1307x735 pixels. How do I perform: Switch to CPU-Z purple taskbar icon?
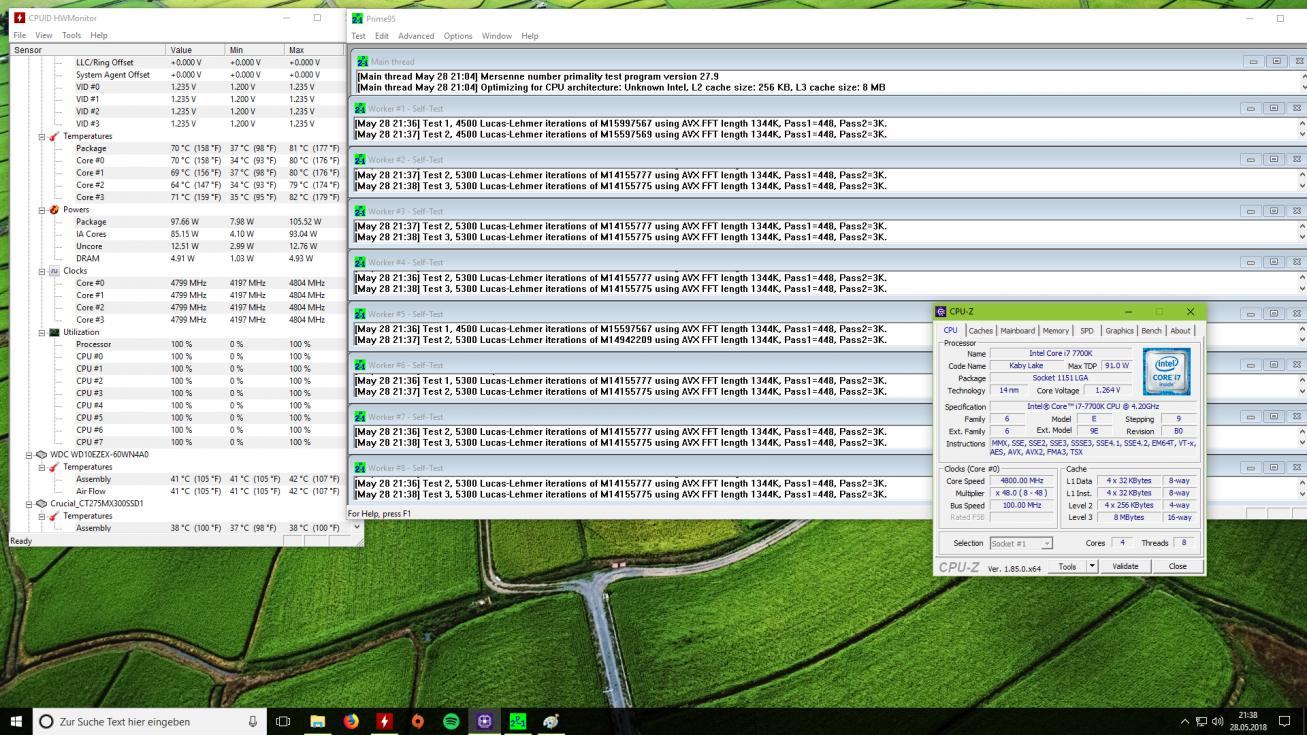pyautogui.click(x=484, y=721)
